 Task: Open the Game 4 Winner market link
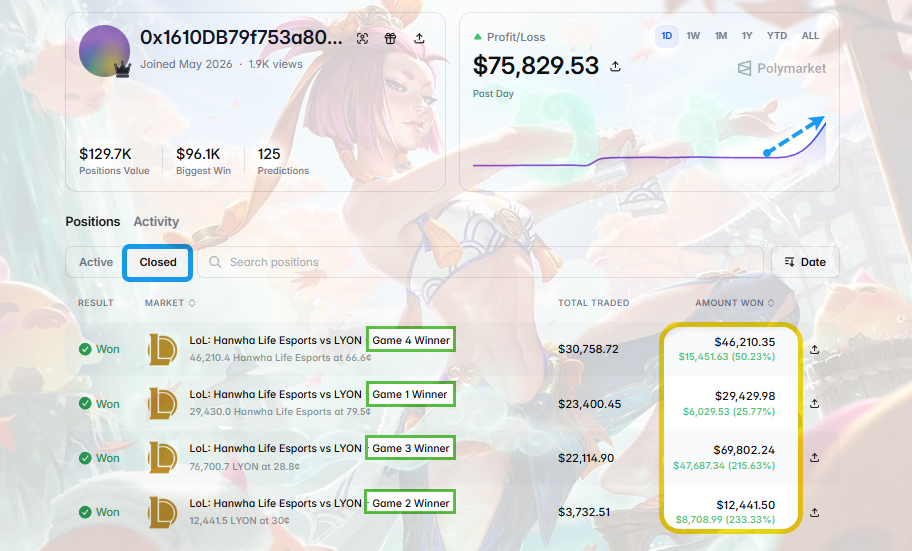point(319,340)
